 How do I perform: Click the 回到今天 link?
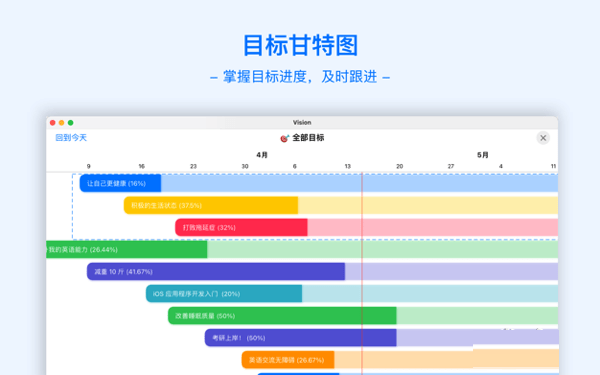(71, 138)
